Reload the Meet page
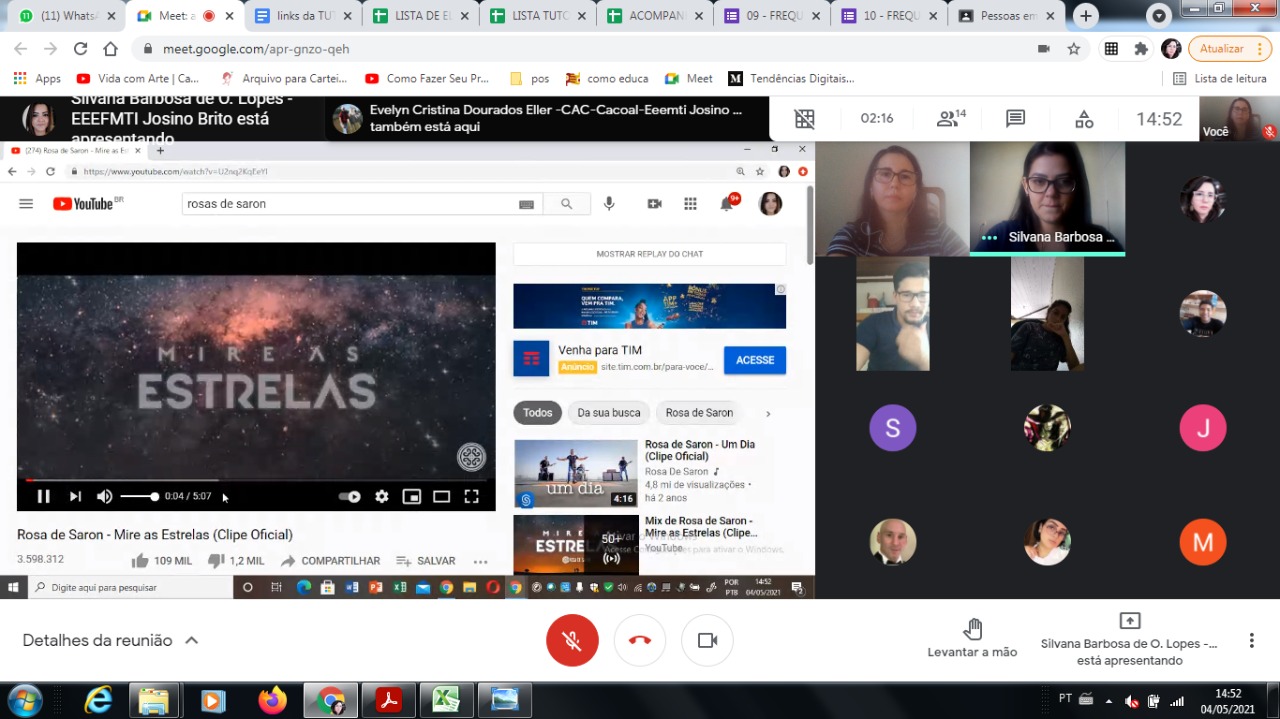Screen dimensions: 1280x719 click(80, 49)
